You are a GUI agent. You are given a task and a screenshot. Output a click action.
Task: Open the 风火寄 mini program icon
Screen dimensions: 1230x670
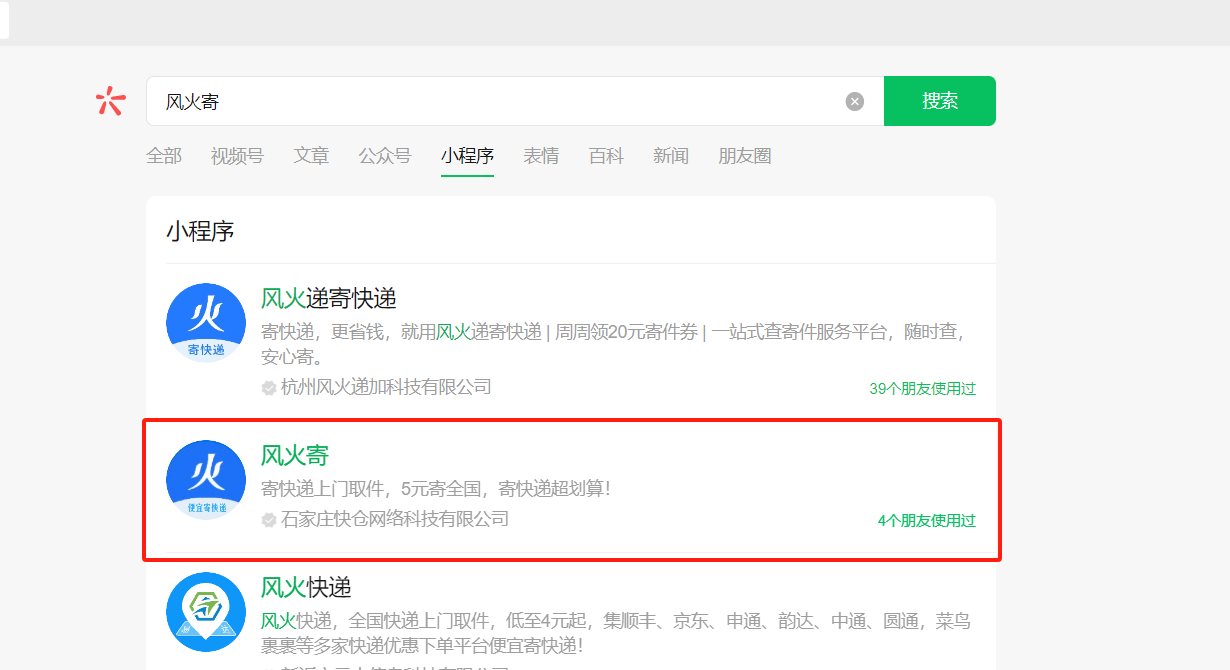206,480
